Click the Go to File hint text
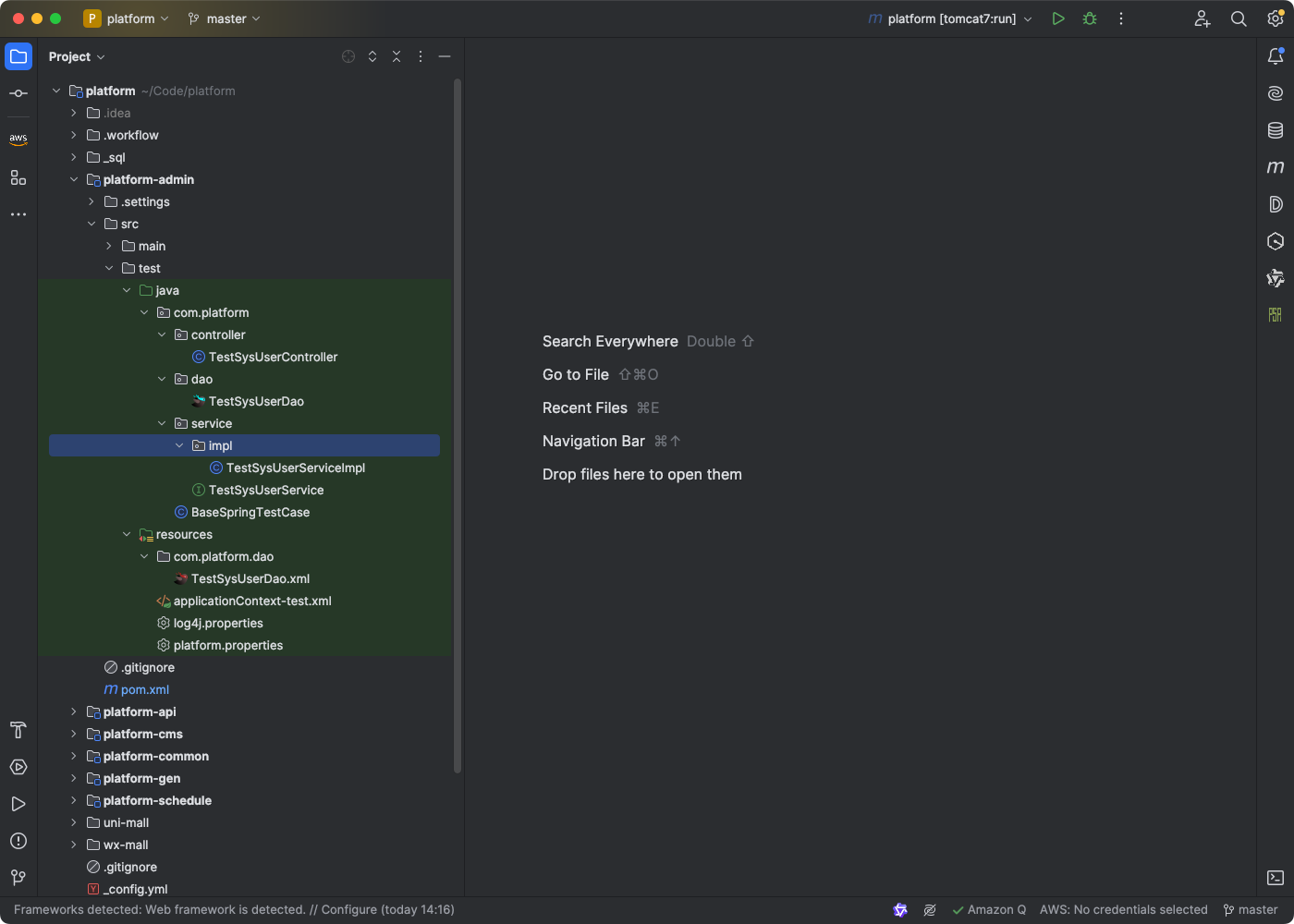The image size is (1294, 924). (576, 374)
